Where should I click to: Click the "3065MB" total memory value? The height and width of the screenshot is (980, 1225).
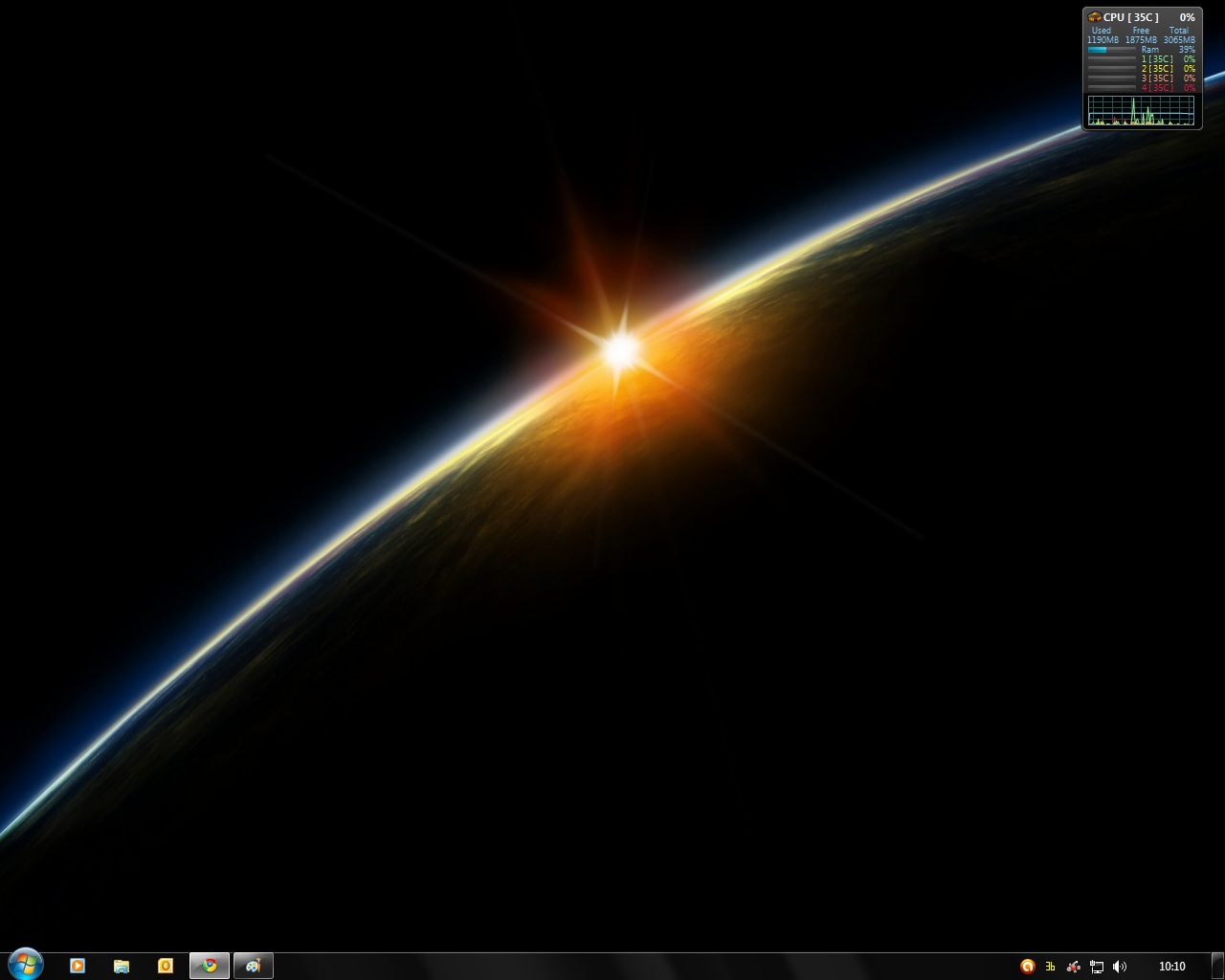click(x=1179, y=40)
